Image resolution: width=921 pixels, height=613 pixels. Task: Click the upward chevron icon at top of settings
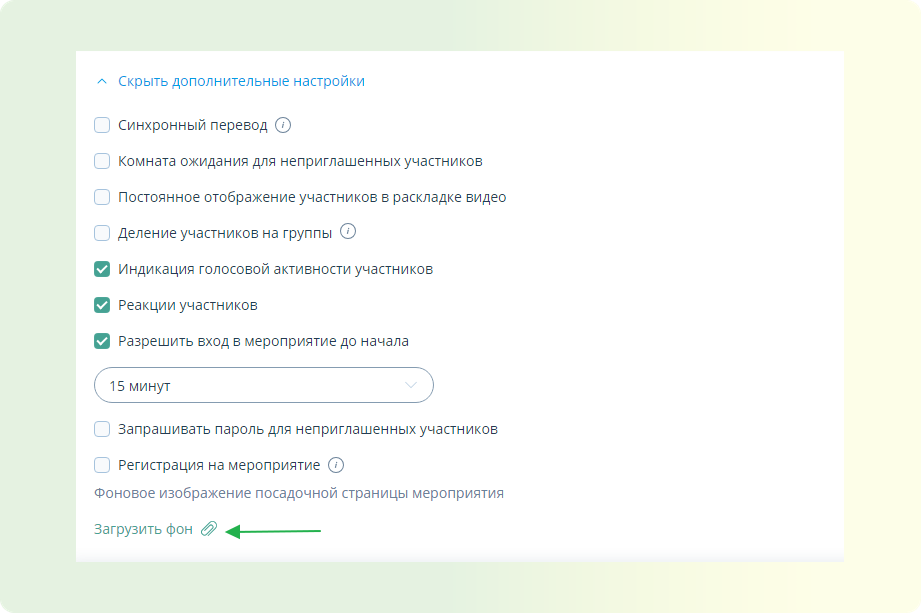102,81
